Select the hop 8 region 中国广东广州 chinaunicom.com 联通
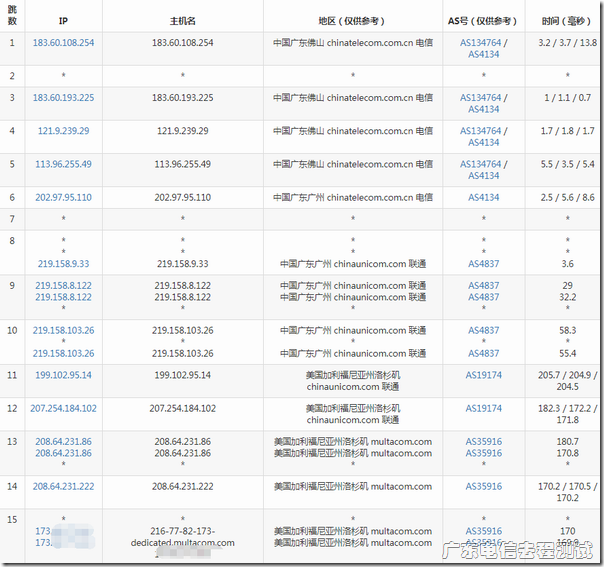This screenshot has width=604, height=567. click(353, 264)
